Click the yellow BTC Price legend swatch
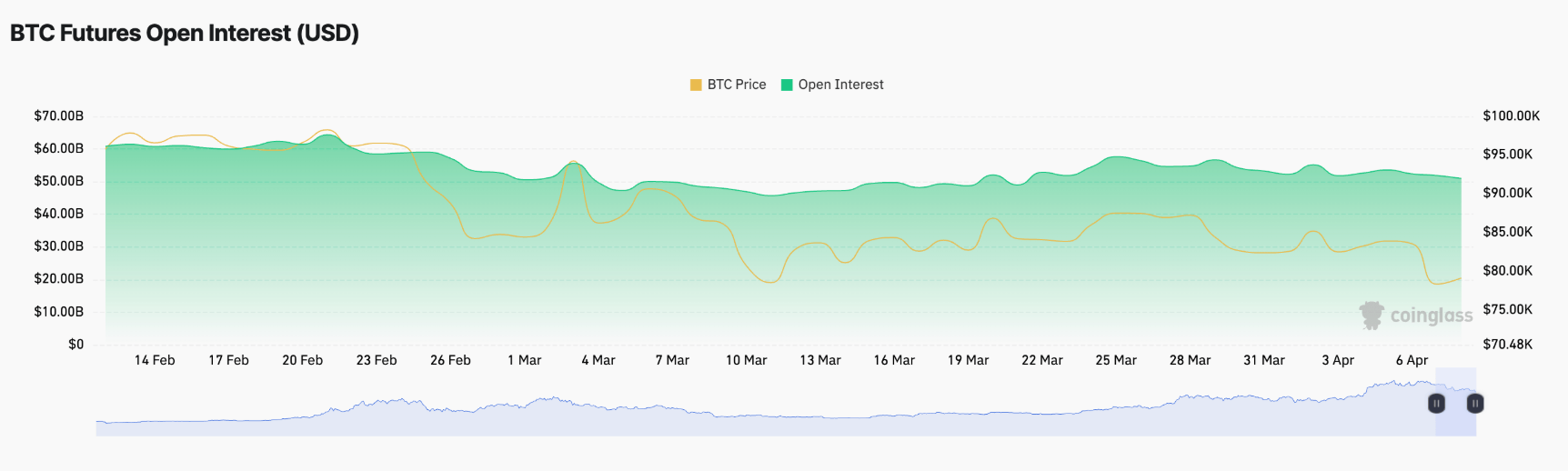Image resolution: width=1568 pixels, height=471 pixels. 696,85
